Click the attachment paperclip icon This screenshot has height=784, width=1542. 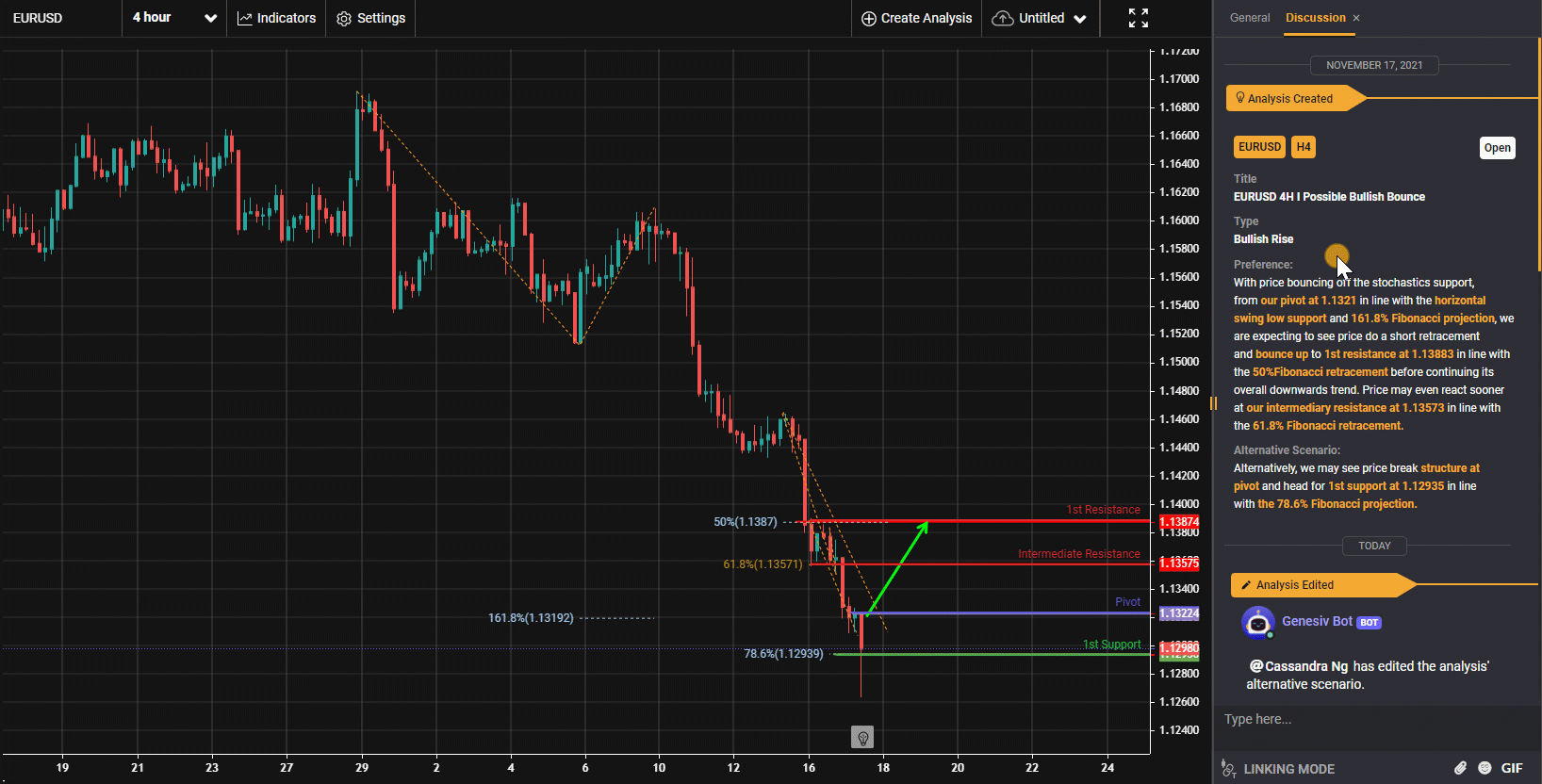(1460, 768)
